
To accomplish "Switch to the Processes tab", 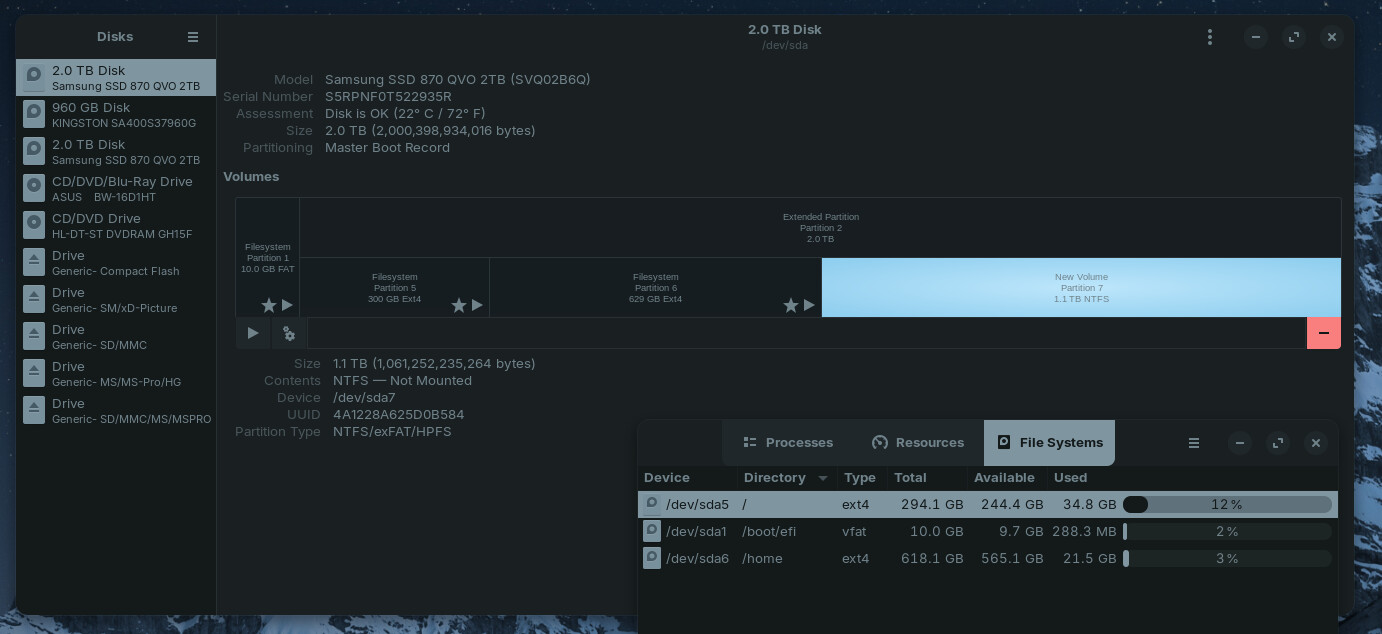I will click(788, 443).
